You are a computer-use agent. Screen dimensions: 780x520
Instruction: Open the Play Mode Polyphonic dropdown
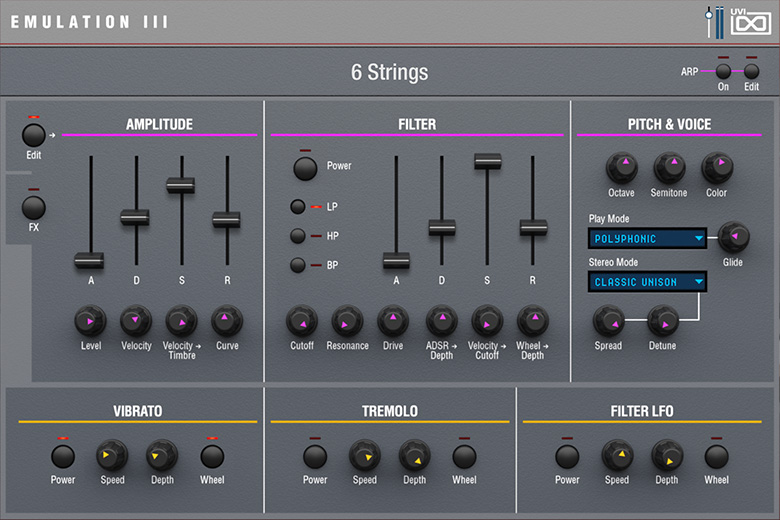[x=648, y=238]
